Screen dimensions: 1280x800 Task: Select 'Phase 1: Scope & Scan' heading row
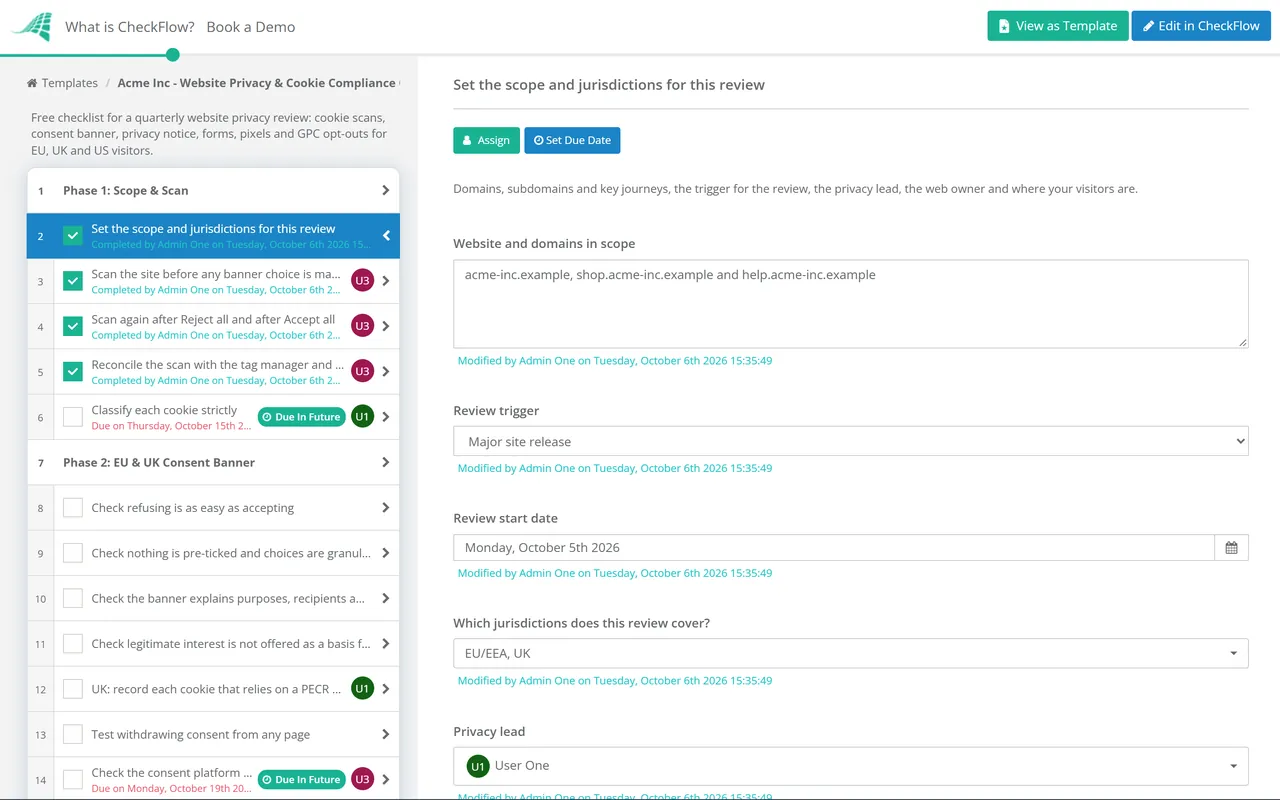point(213,190)
